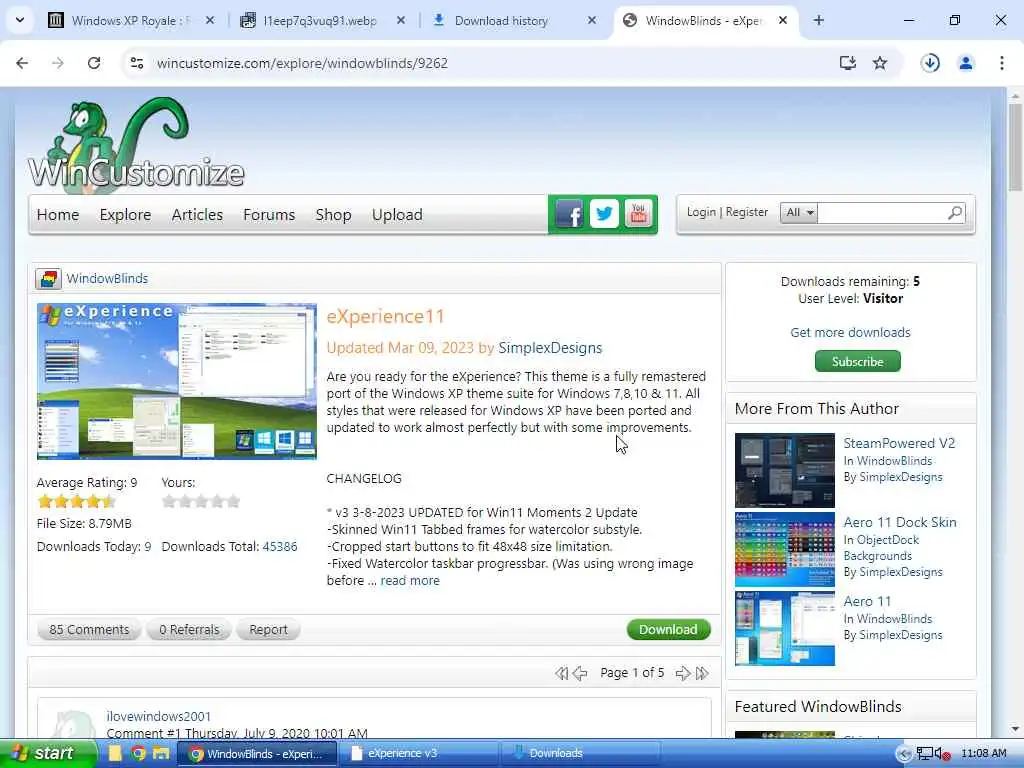Open the eXperience11 preview thumbnail

click(x=177, y=381)
